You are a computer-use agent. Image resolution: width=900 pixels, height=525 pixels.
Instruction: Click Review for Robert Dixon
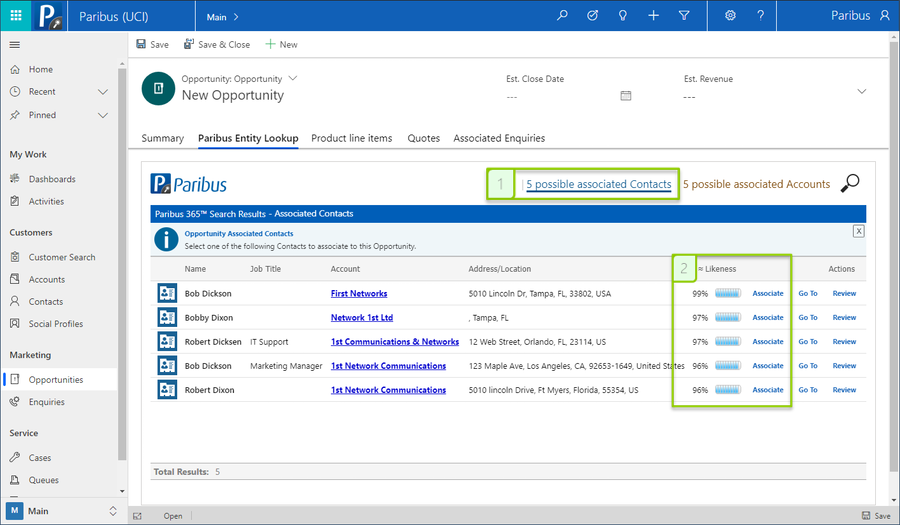pyautogui.click(x=844, y=390)
